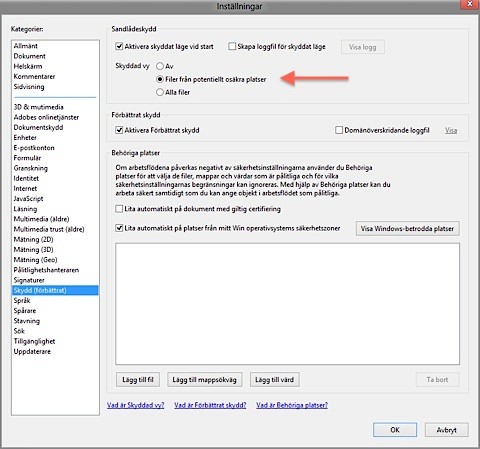Select the 'Granskning' category
Screen dimensions: 480x449
coord(55,168)
